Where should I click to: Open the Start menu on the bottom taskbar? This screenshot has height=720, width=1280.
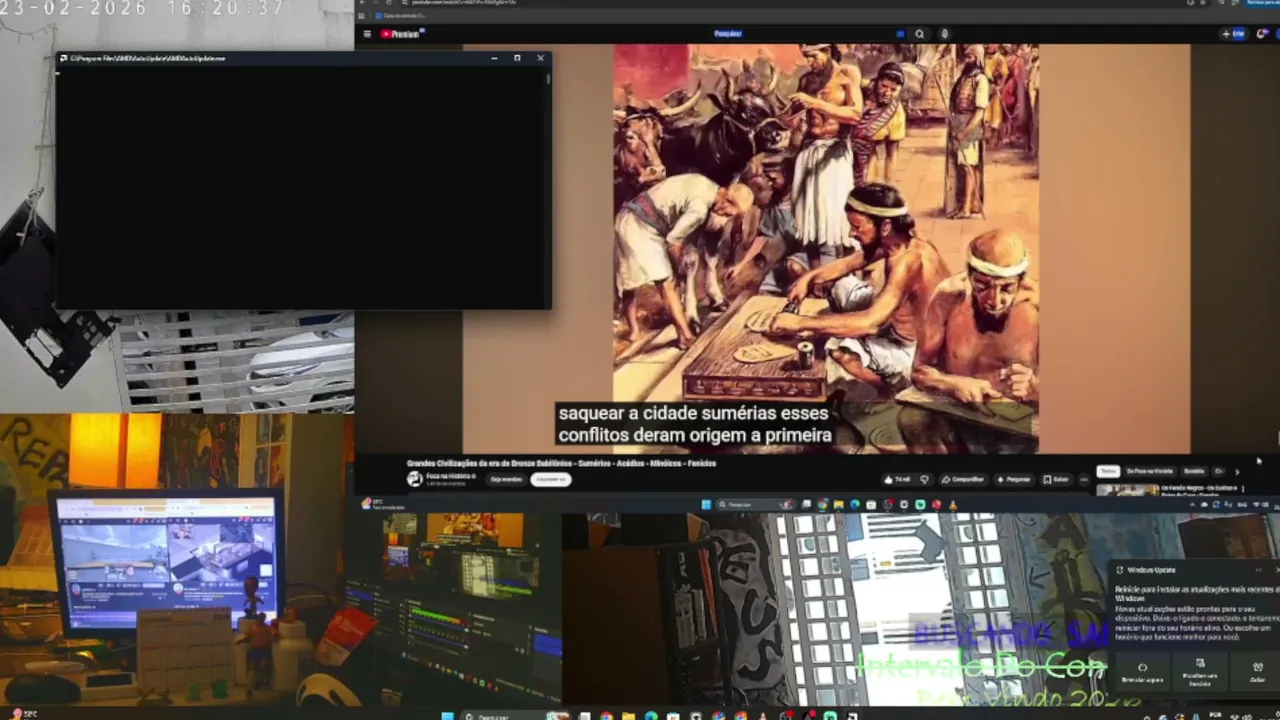447,715
